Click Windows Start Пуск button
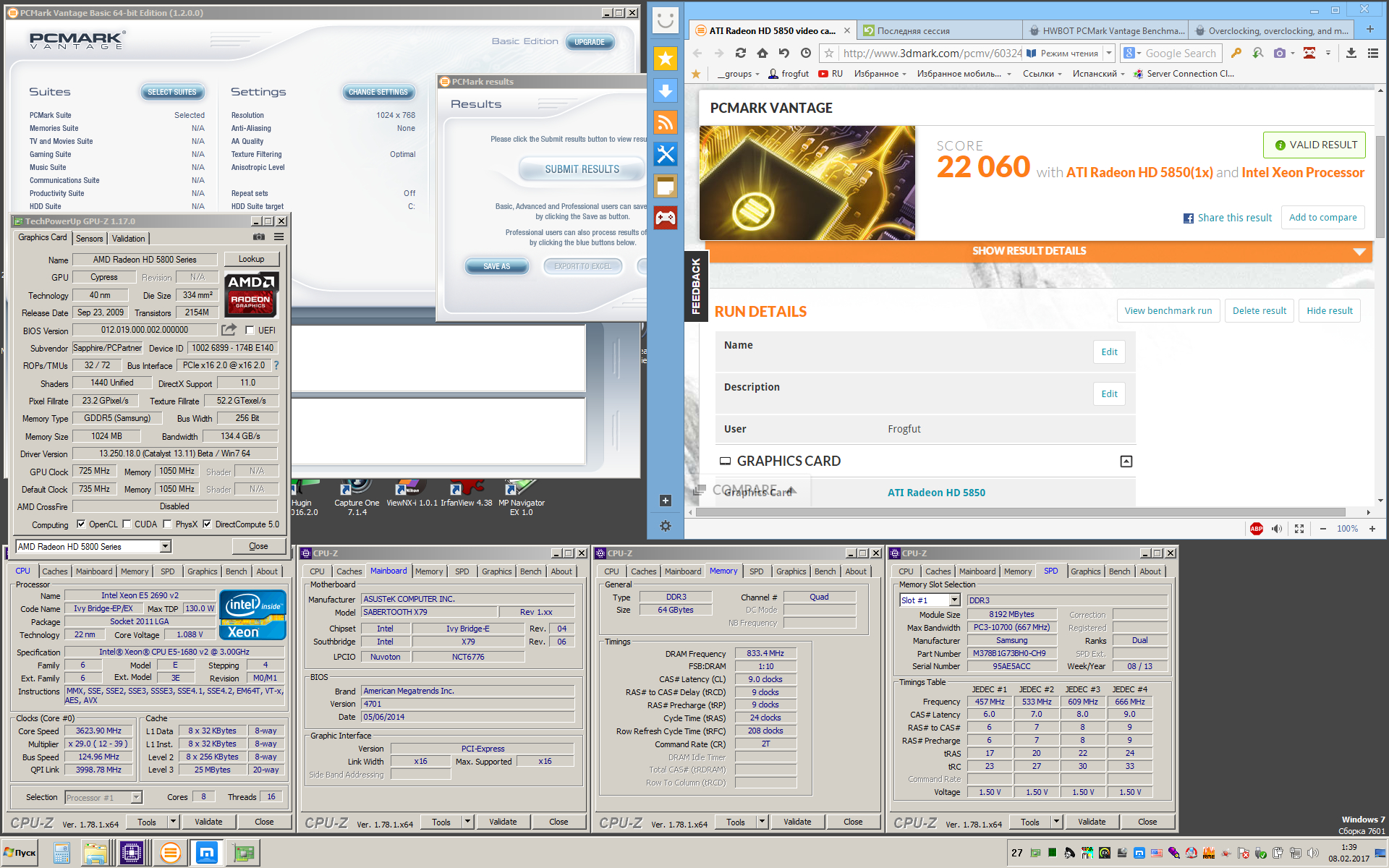1389x868 pixels. 20,853
